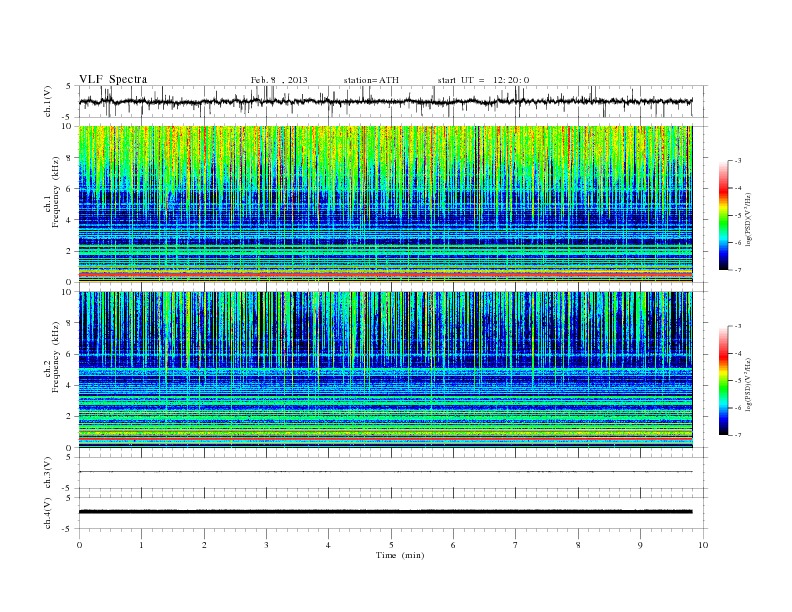Image resolution: width=792 pixels, height=612 pixels.
Task: Click the time axis tick label "9"
Action: pyautogui.click(x=640, y=545)
